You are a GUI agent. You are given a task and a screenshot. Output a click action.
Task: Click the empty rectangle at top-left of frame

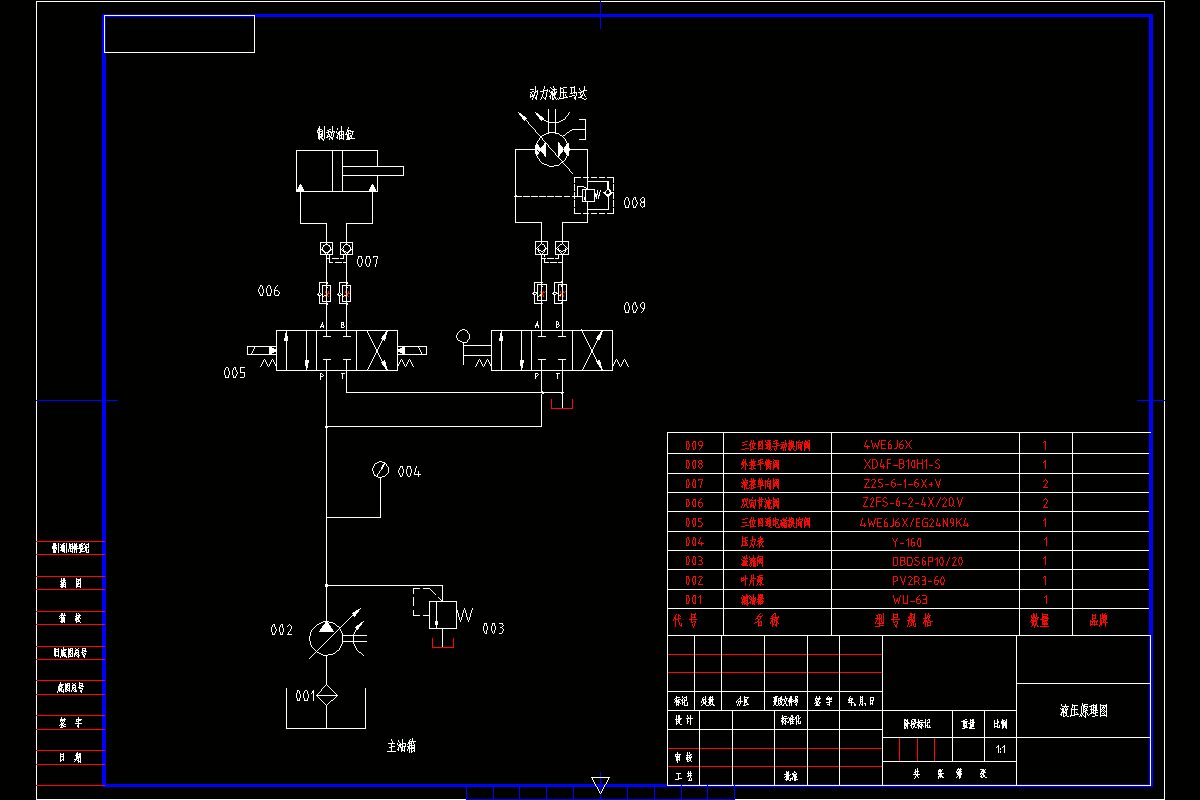point(179,34)
